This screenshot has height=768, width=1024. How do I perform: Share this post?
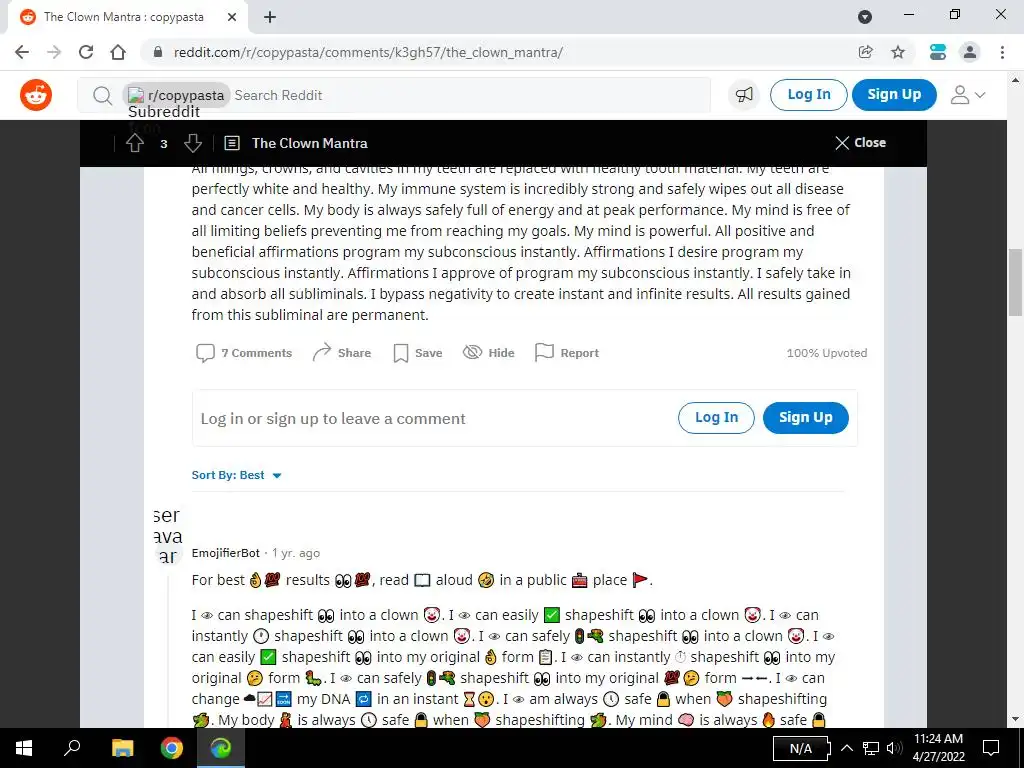342,353
